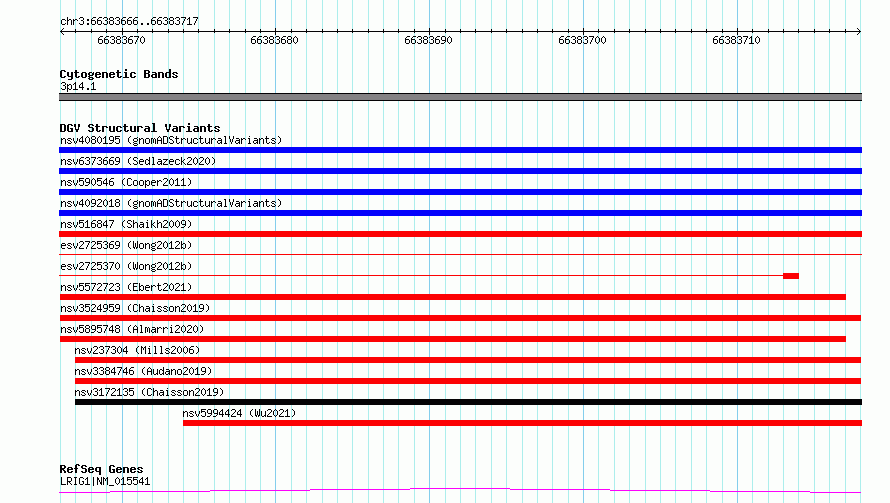Viewport: 890px width, 503px height.
Task: Click the magenta LRIG1 gene line
Action: coord(460,491)
